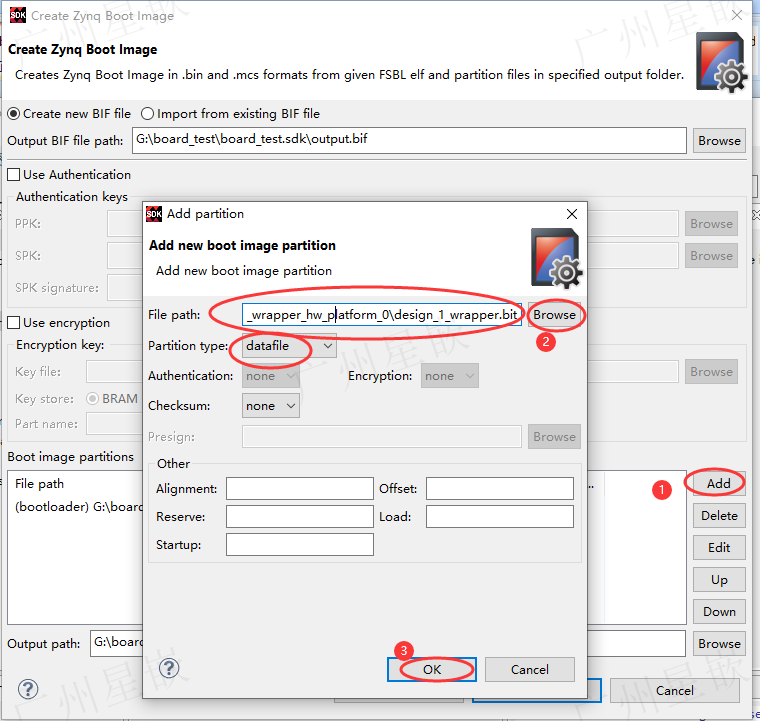Move partition Down
Viewport: 760px width, 721px height.
[x=719, y=612]
